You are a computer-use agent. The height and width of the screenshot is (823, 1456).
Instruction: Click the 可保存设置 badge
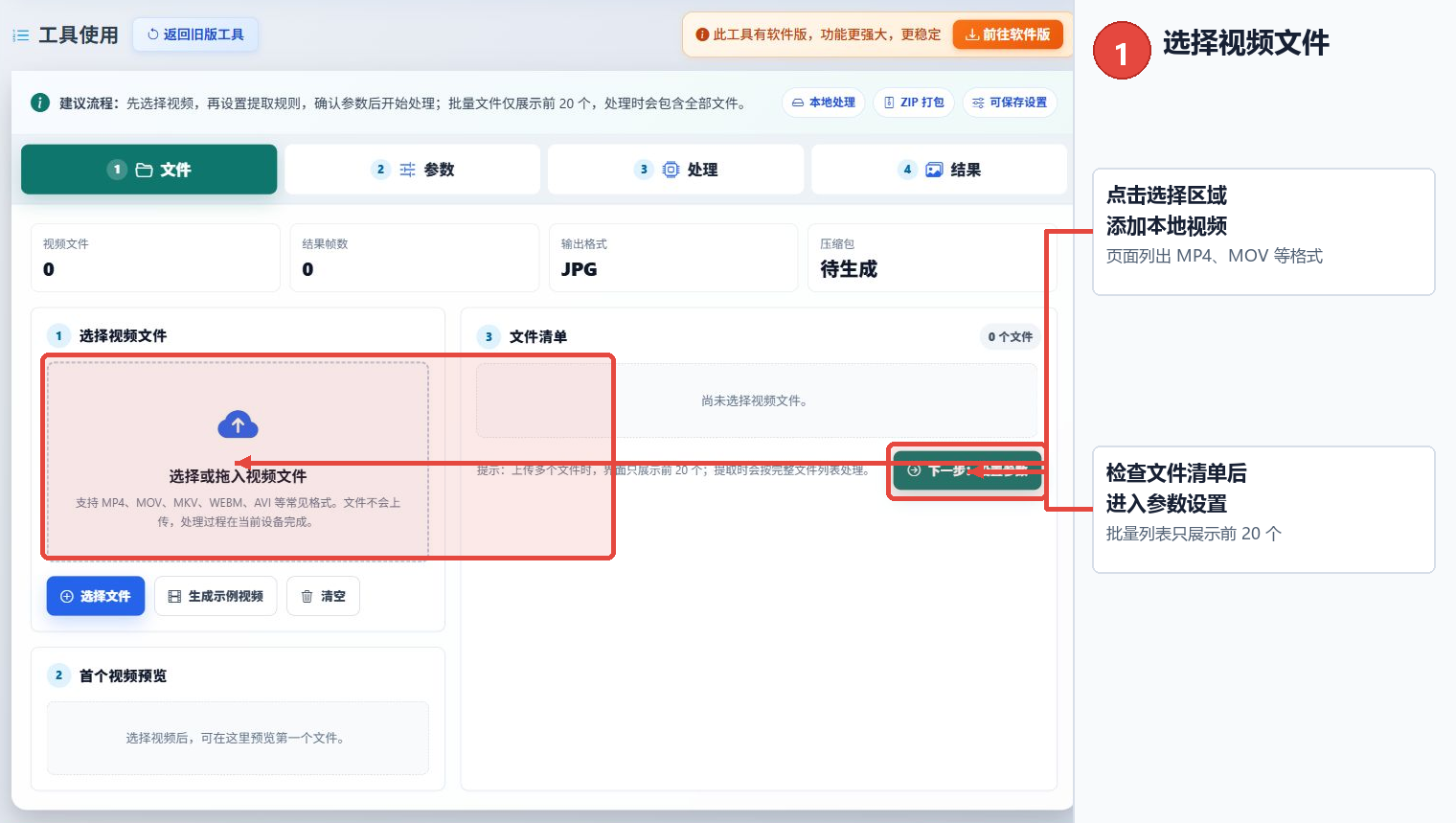coord(1010,103)
